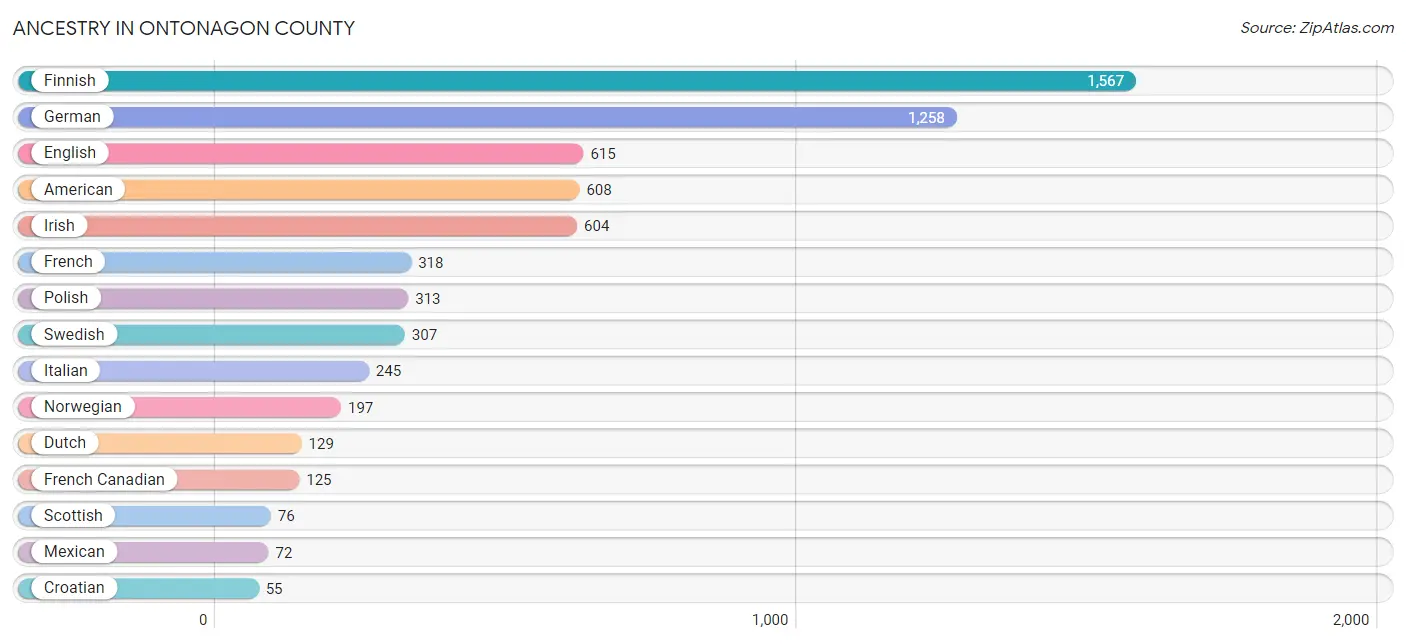
Task: Click the 1,000 axis label
Action: tap(770, 620)
